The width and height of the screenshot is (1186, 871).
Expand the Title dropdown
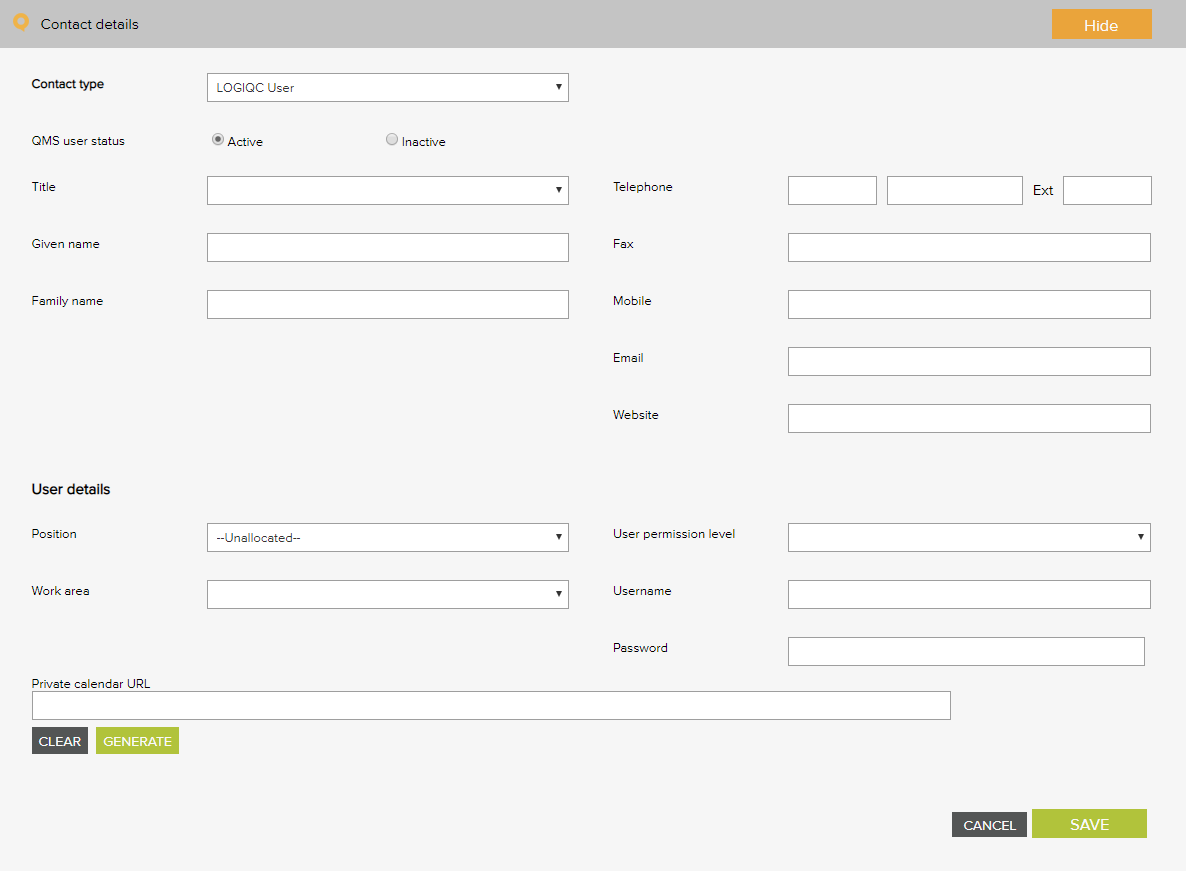(x=387, y=190)
